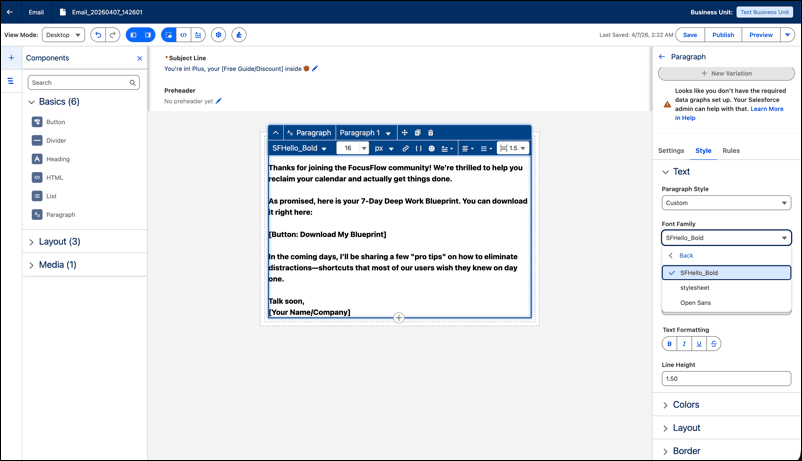Click the delete block trash icon
Screen dimensions: 802x461
pyautogui.click(x=431, y=133)
